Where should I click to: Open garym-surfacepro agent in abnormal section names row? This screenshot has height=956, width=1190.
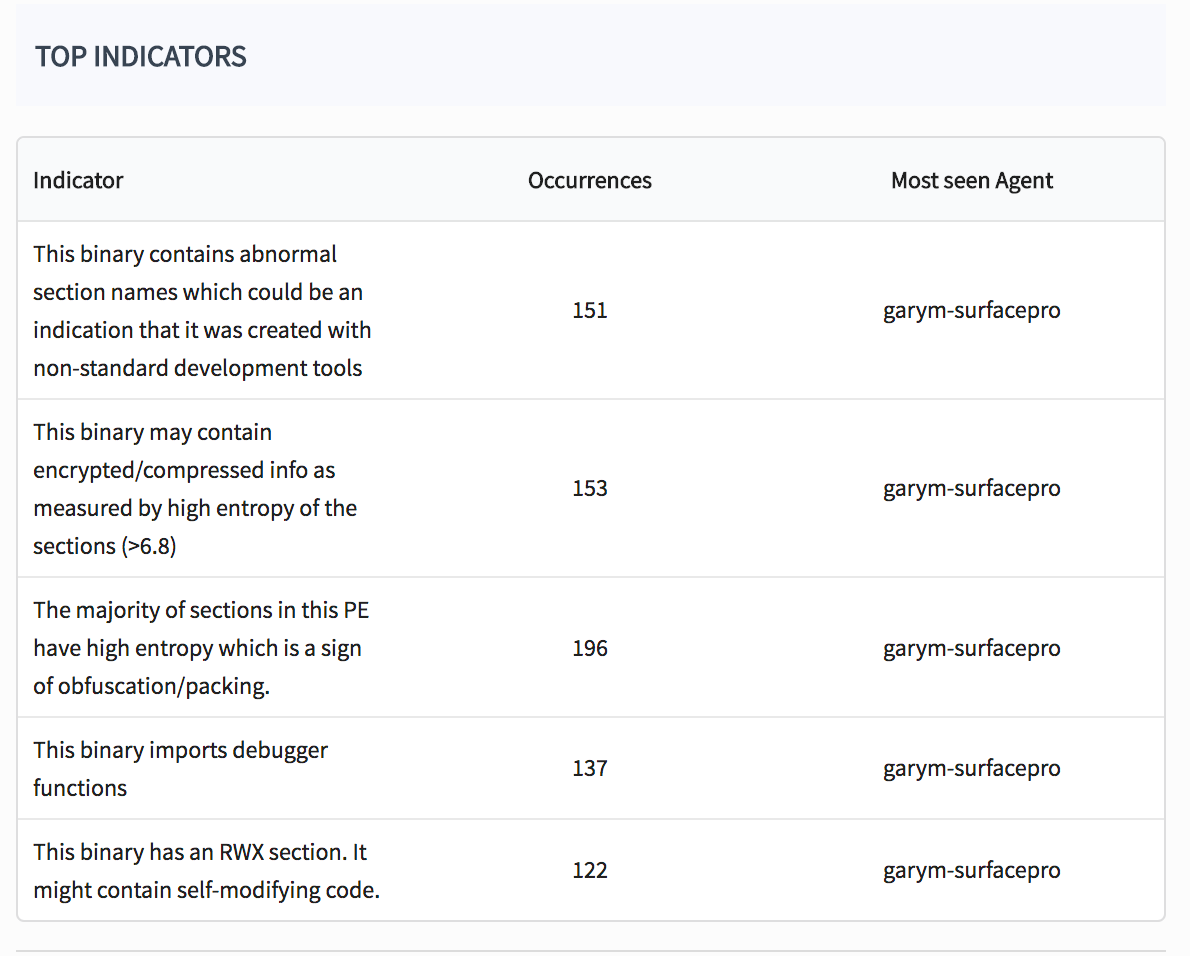[971, 310]
